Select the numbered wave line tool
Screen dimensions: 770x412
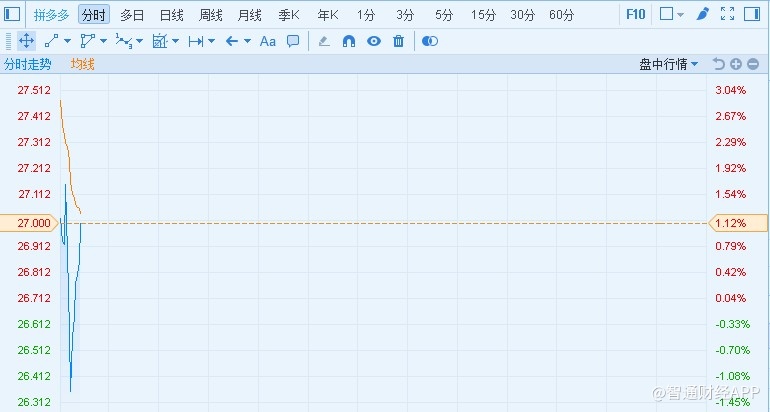click(124, 41)
